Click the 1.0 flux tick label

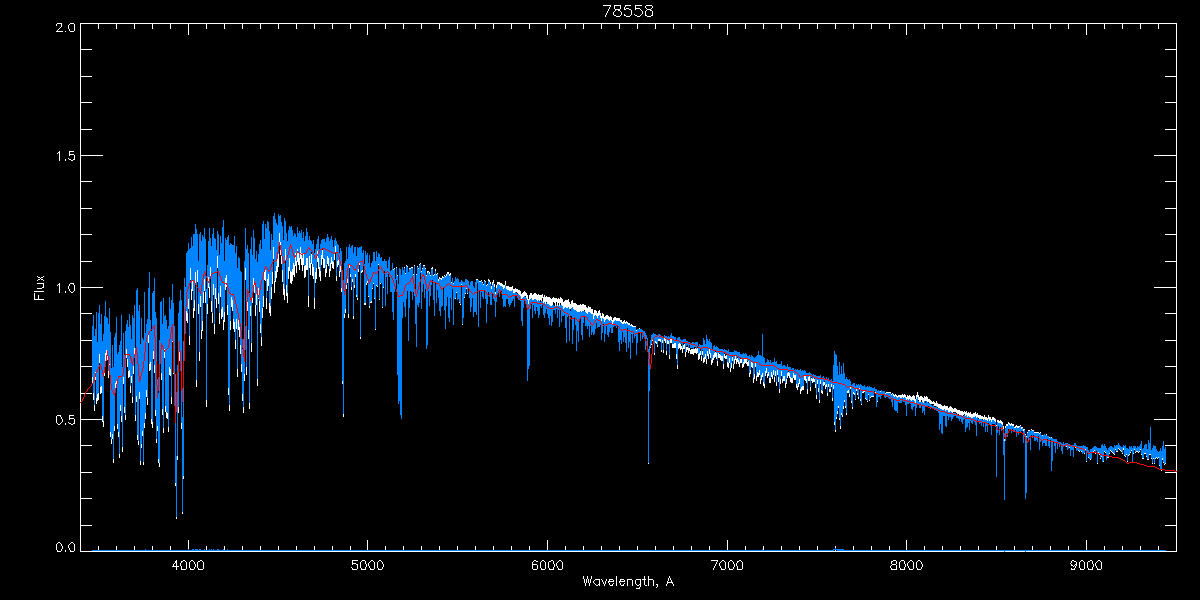coord(64,288)
